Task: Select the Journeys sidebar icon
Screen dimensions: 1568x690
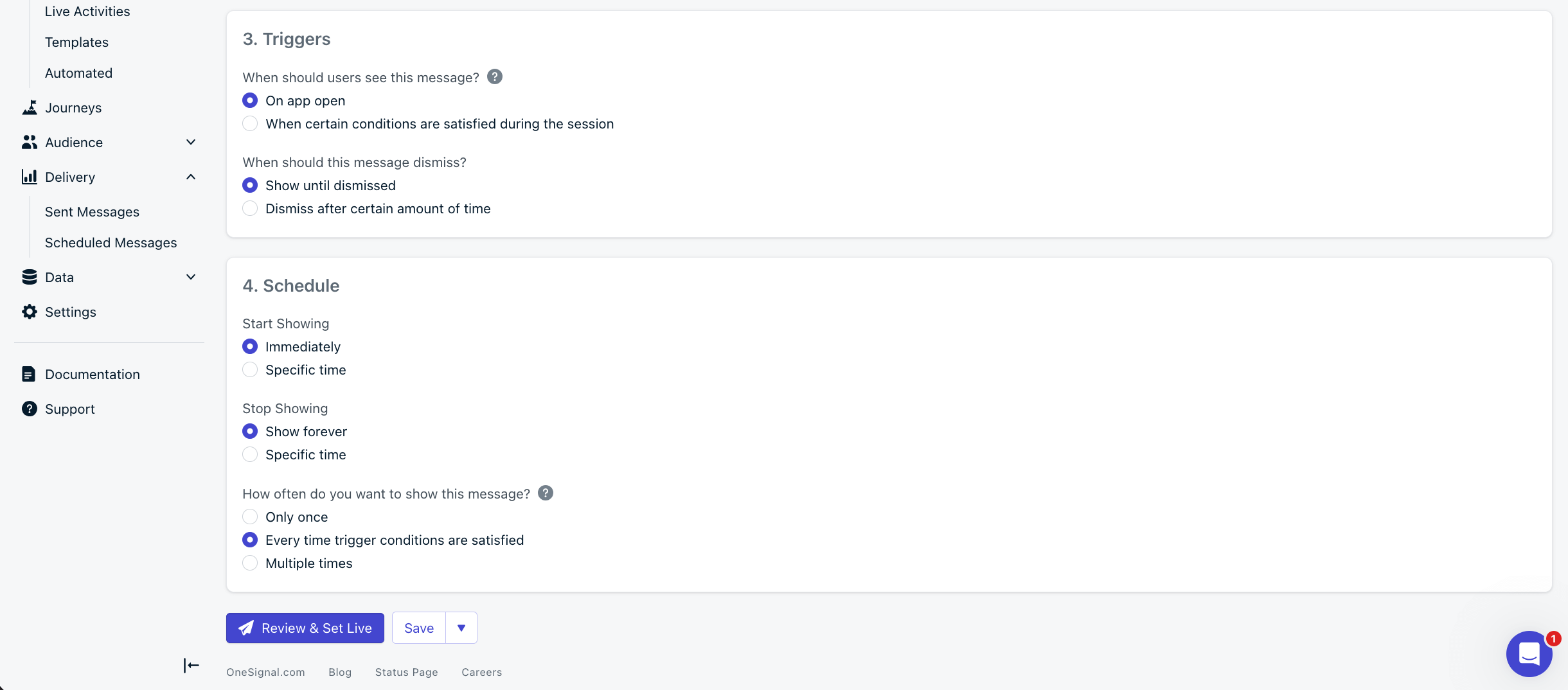Action: click(29, 107)
